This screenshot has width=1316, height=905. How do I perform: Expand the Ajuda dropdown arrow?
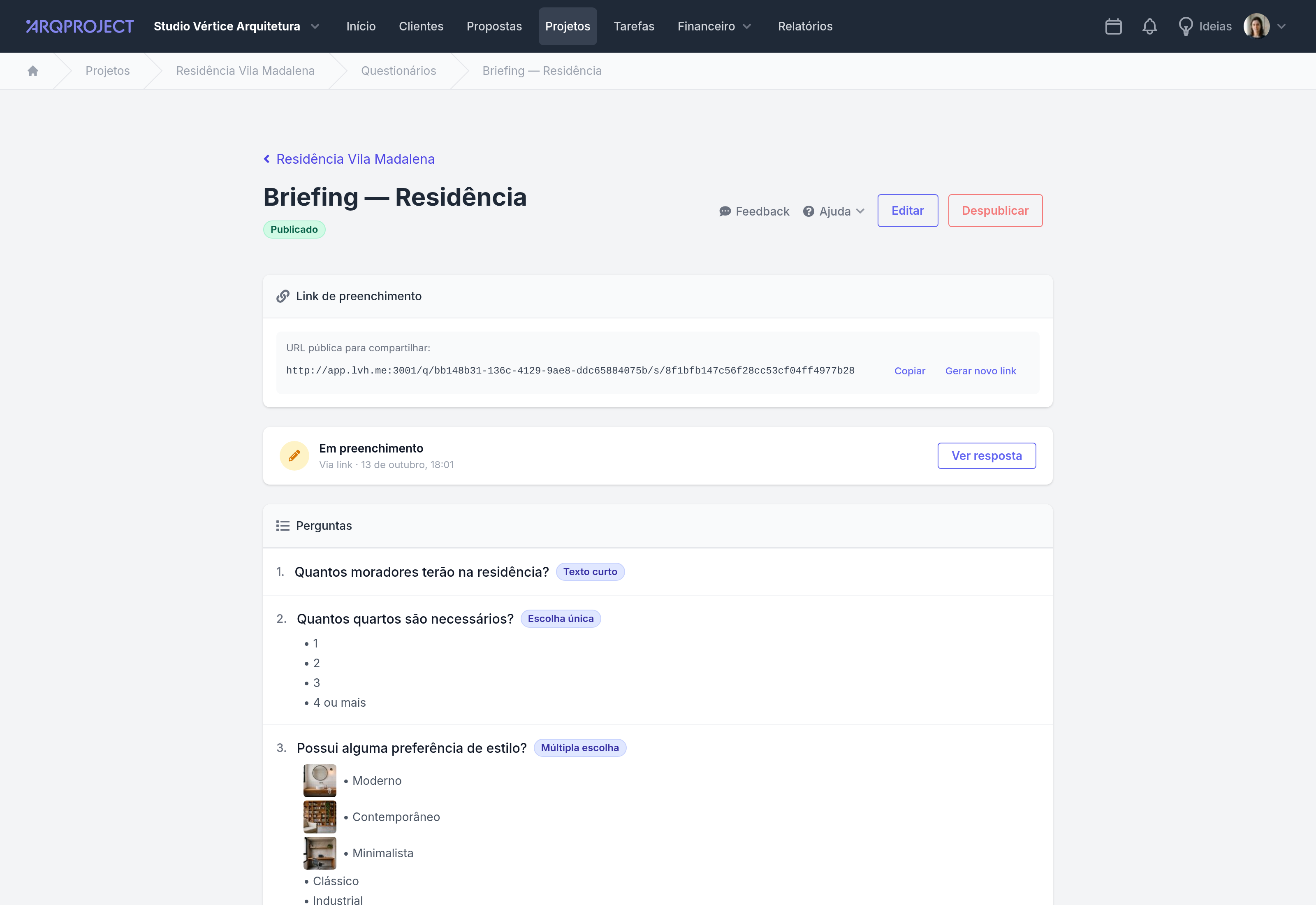coord(860,211)
